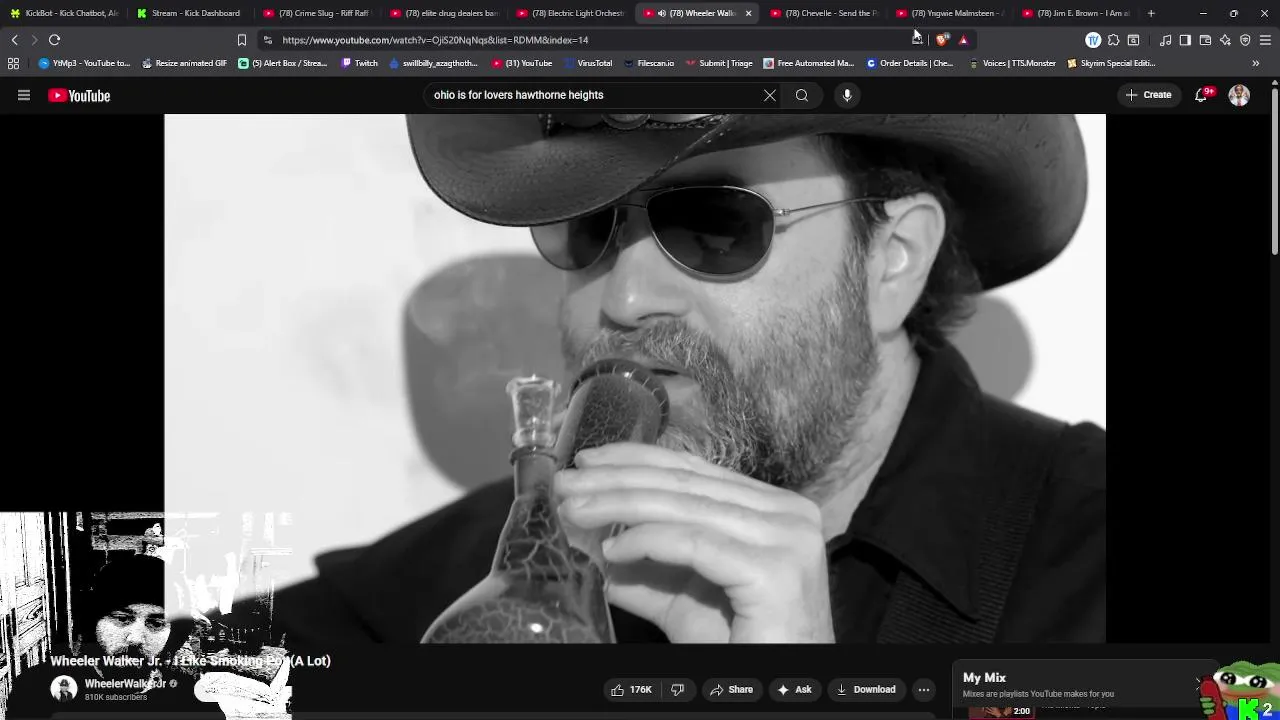The image size is (1280, 720).
Task: Open Brave VPN shield icon
Action: point(1245,40)
